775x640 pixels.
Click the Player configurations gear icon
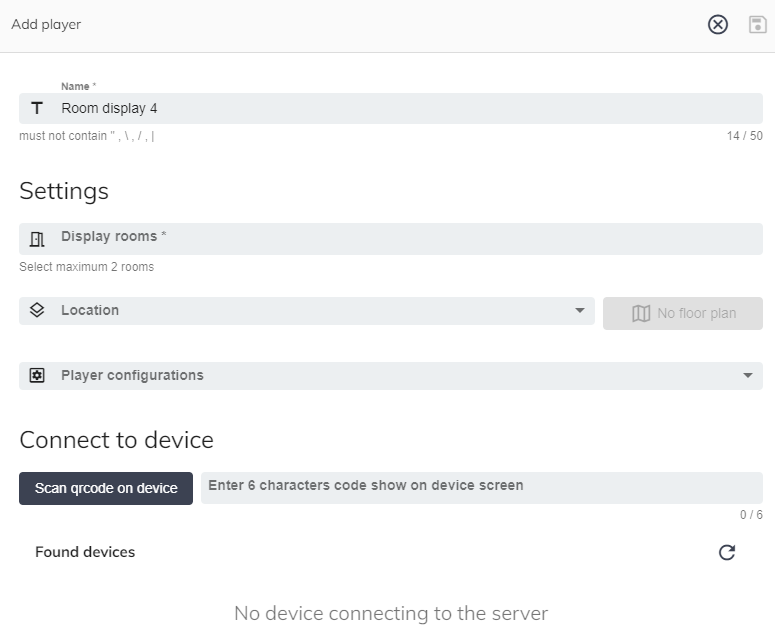pos(37,376)
